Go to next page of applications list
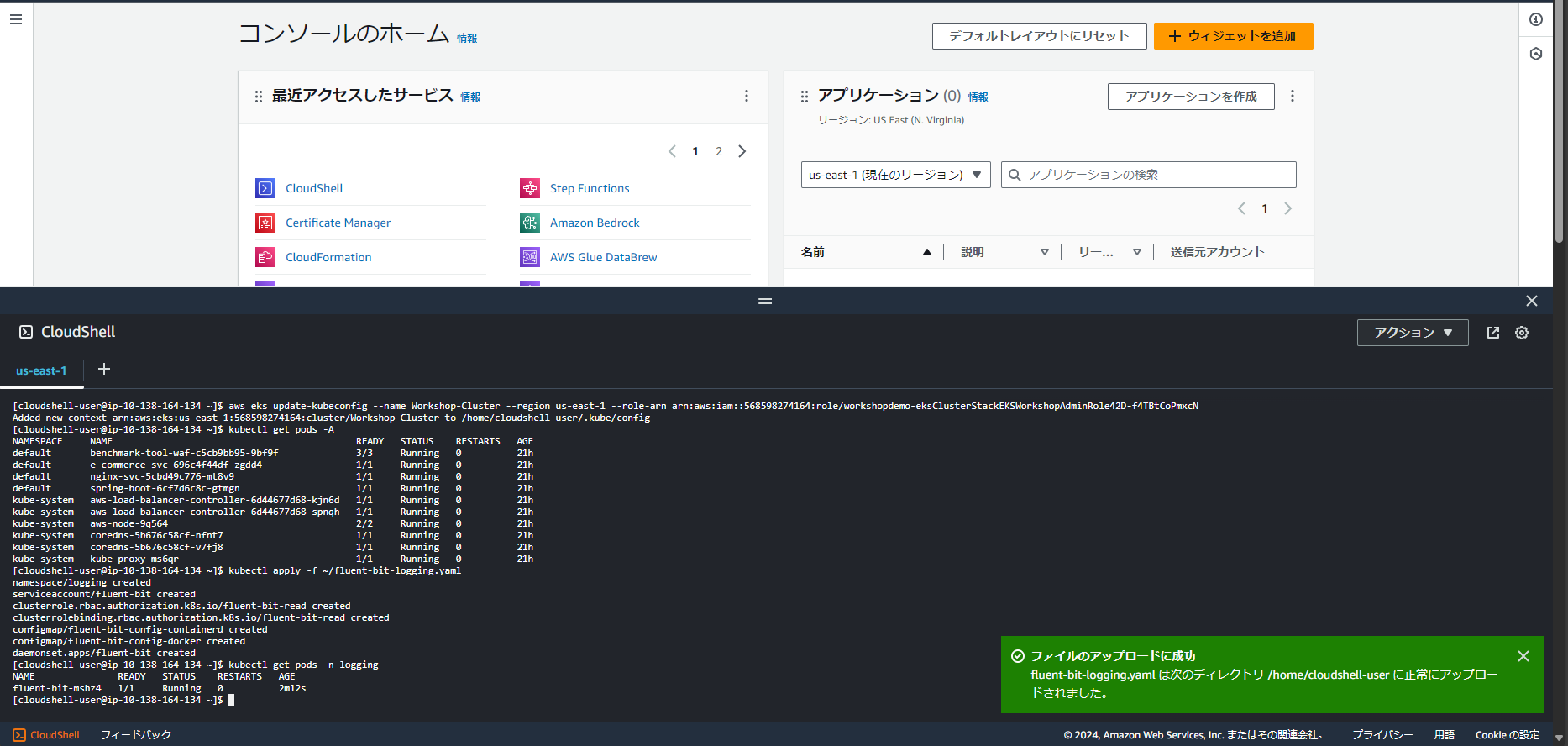The width and height of the screenshot is (1568, 746). click(x=1288, y=208)
